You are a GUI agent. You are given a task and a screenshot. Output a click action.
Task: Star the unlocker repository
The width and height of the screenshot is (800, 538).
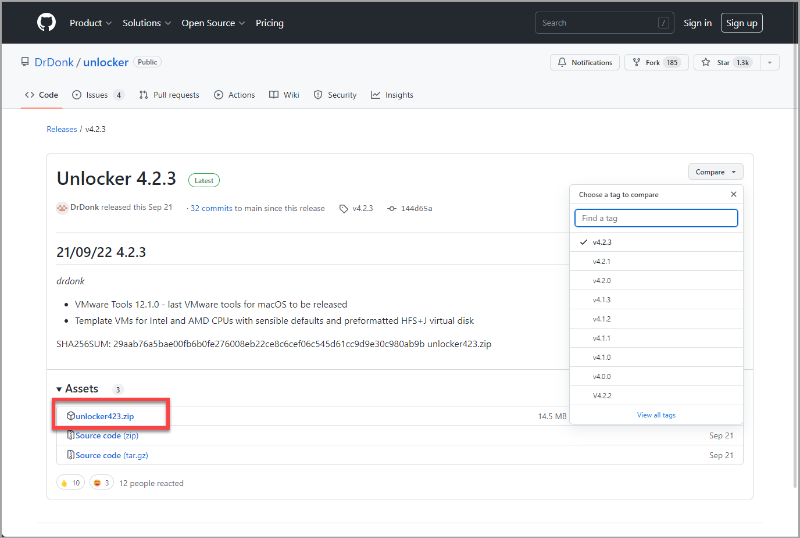(x=727, y=62)
